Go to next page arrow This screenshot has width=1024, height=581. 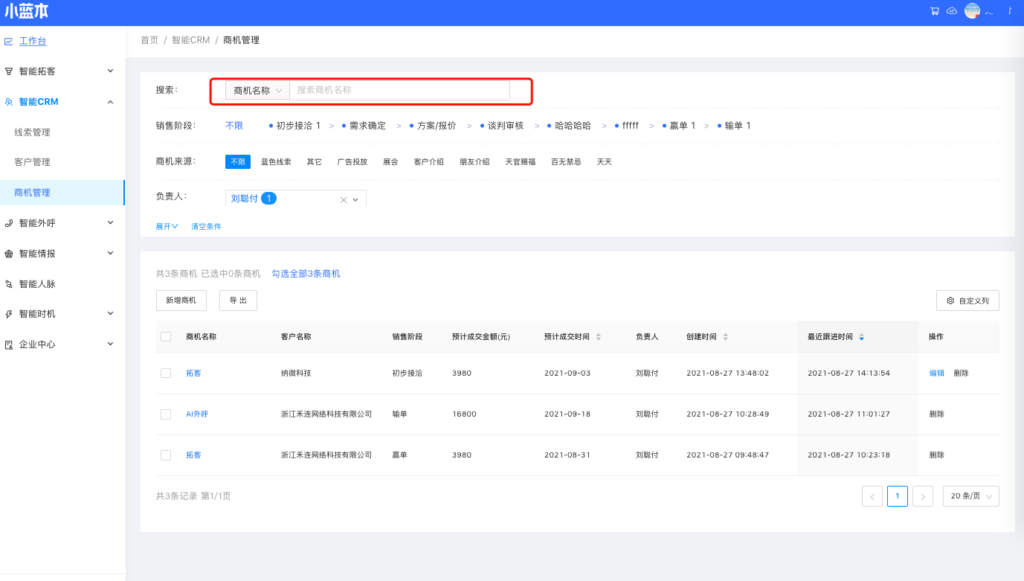click(923, 496)
